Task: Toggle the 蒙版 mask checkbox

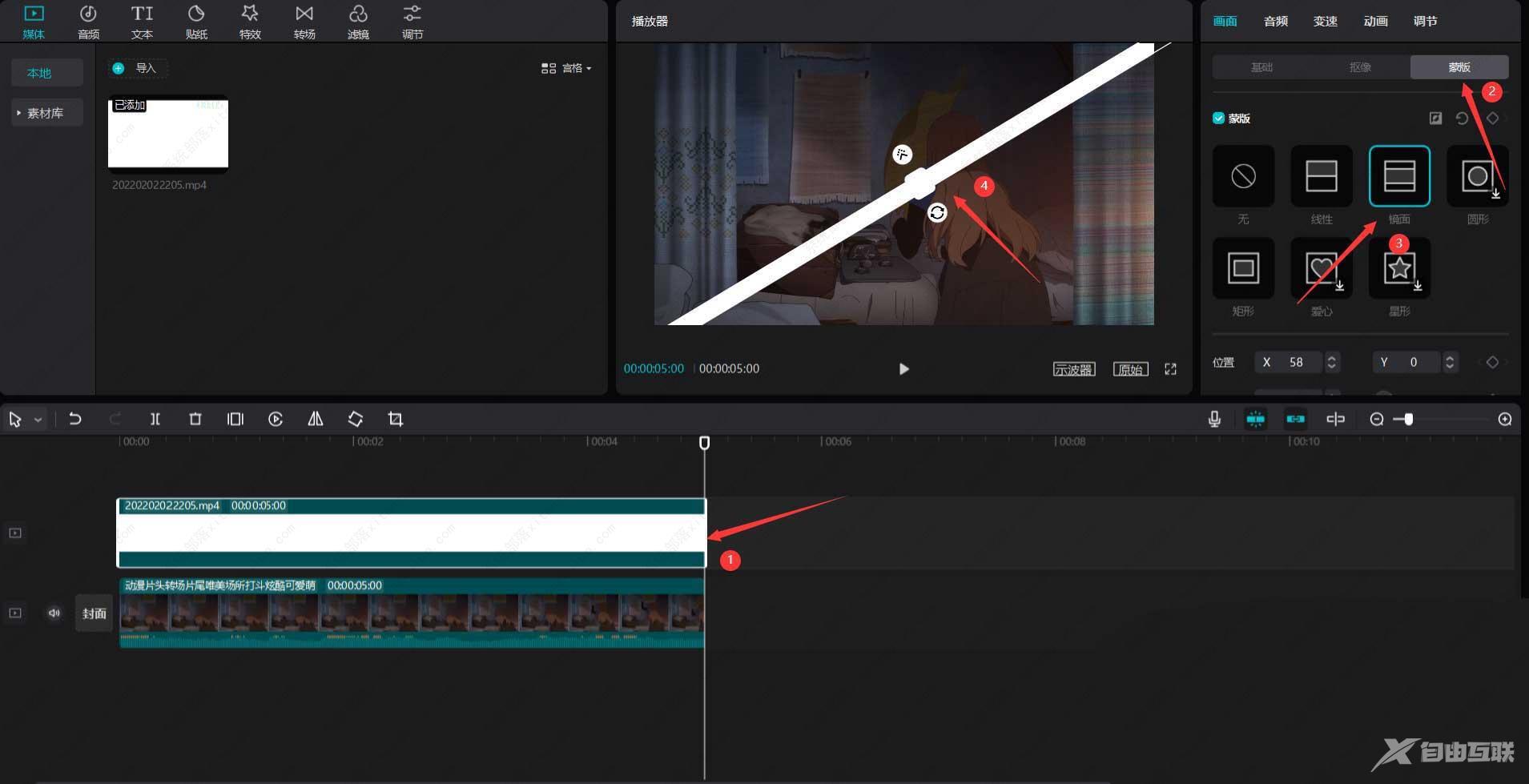Action: coord(1218,119)
